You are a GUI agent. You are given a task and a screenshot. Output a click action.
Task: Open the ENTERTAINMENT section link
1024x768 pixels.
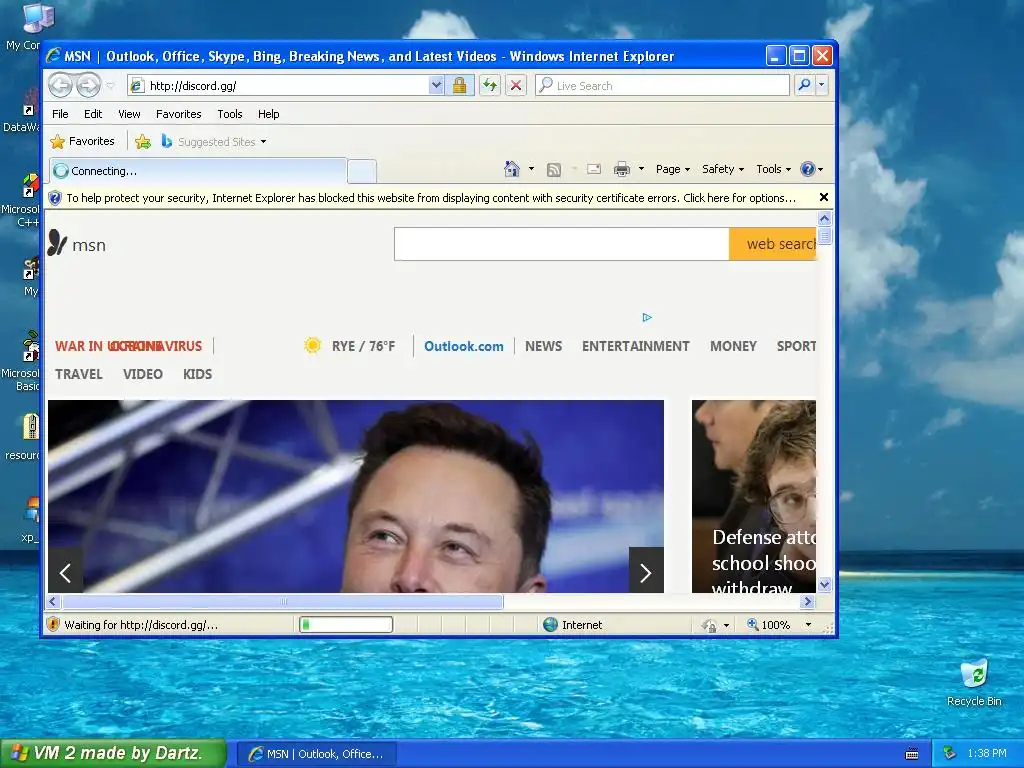click(x=635, y=346)
